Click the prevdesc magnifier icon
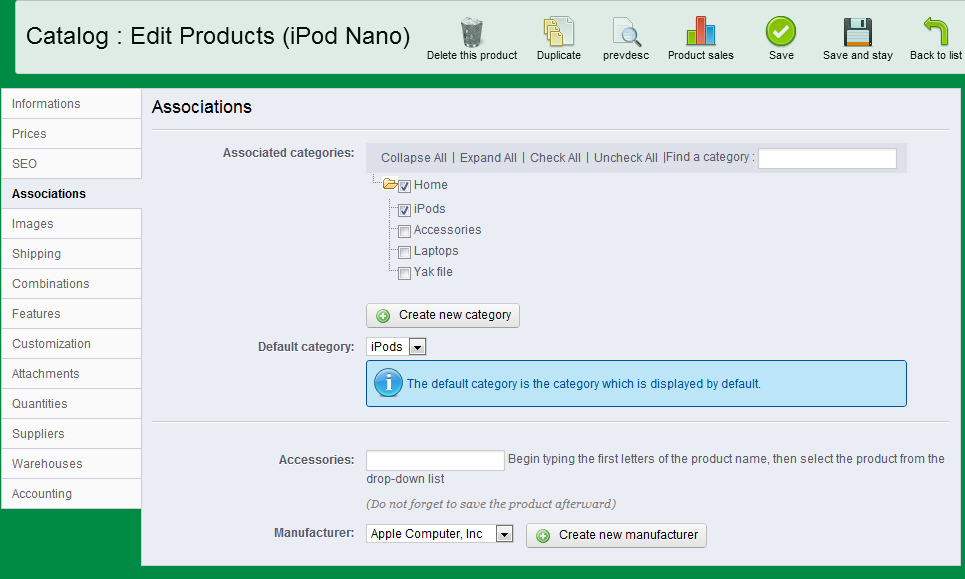The width and height of the screenshot is (965, 579). click(x=626, y=32)
